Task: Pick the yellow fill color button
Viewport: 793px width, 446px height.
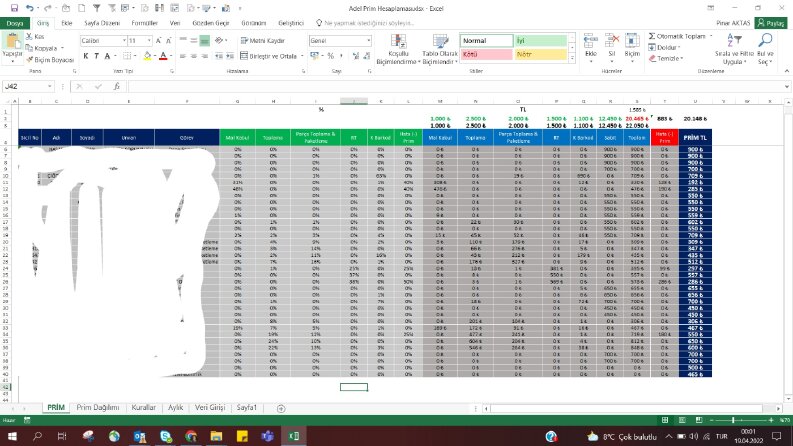Action: click(147, 56)
